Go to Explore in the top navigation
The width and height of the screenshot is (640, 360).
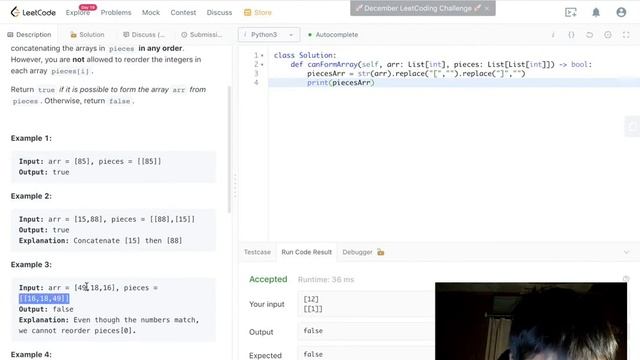point(78,13)
